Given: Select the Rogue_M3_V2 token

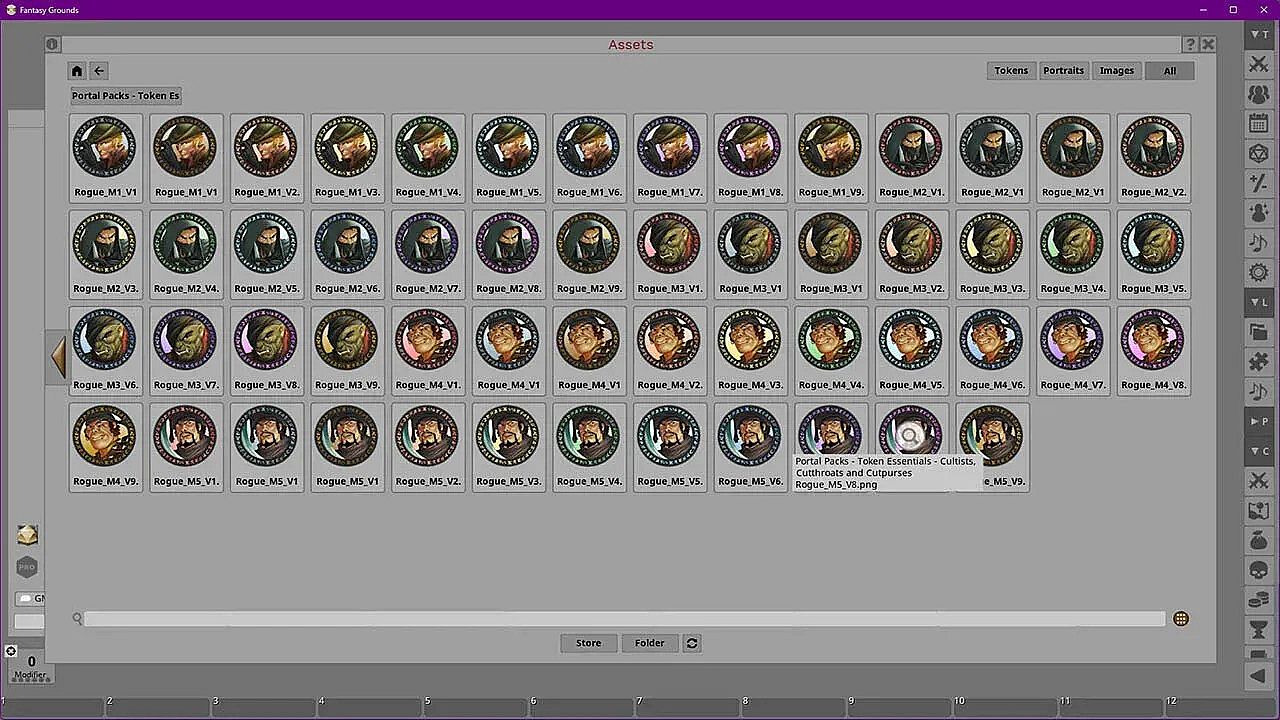Looking at the screenshot, I should (912, 254).
